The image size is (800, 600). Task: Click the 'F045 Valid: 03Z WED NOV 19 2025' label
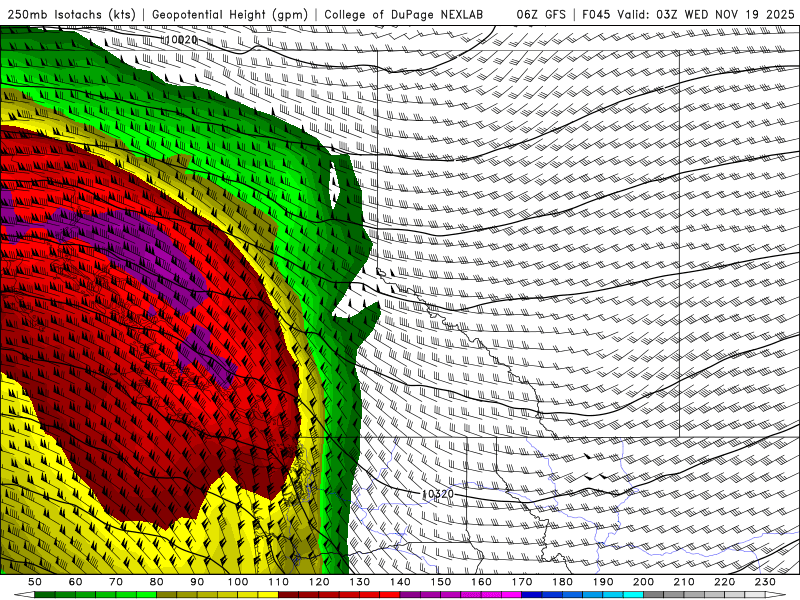688,14
